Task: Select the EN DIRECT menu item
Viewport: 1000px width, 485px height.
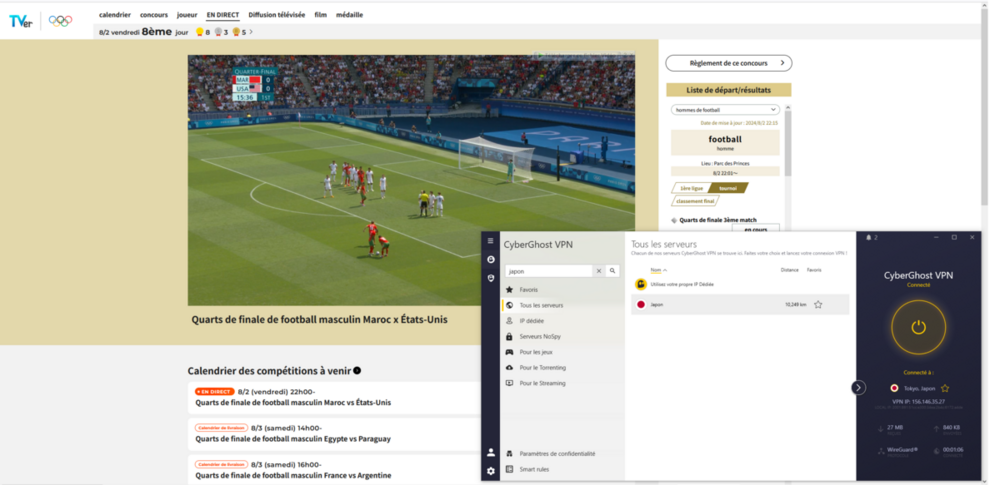Action: click(223, 15)
